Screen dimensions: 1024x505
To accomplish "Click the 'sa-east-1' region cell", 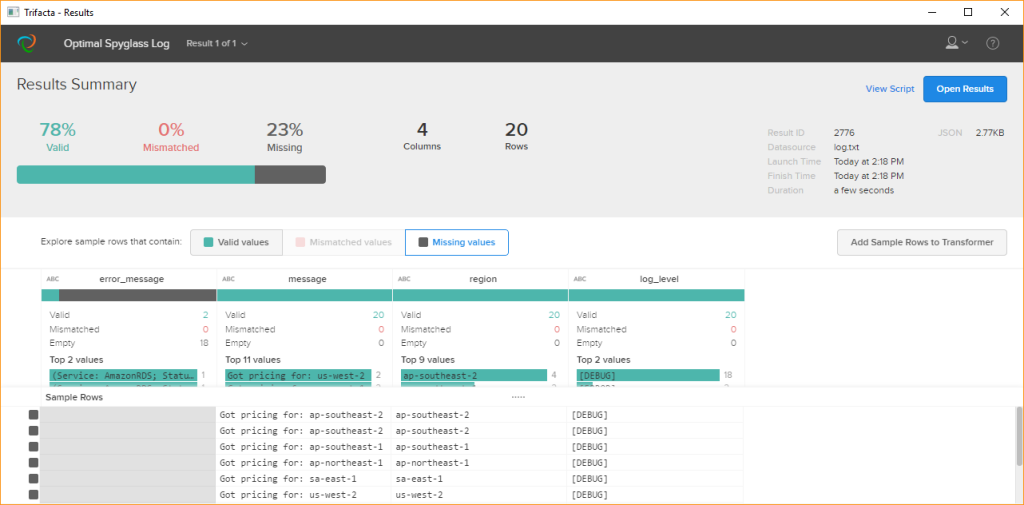I will 479,479.
